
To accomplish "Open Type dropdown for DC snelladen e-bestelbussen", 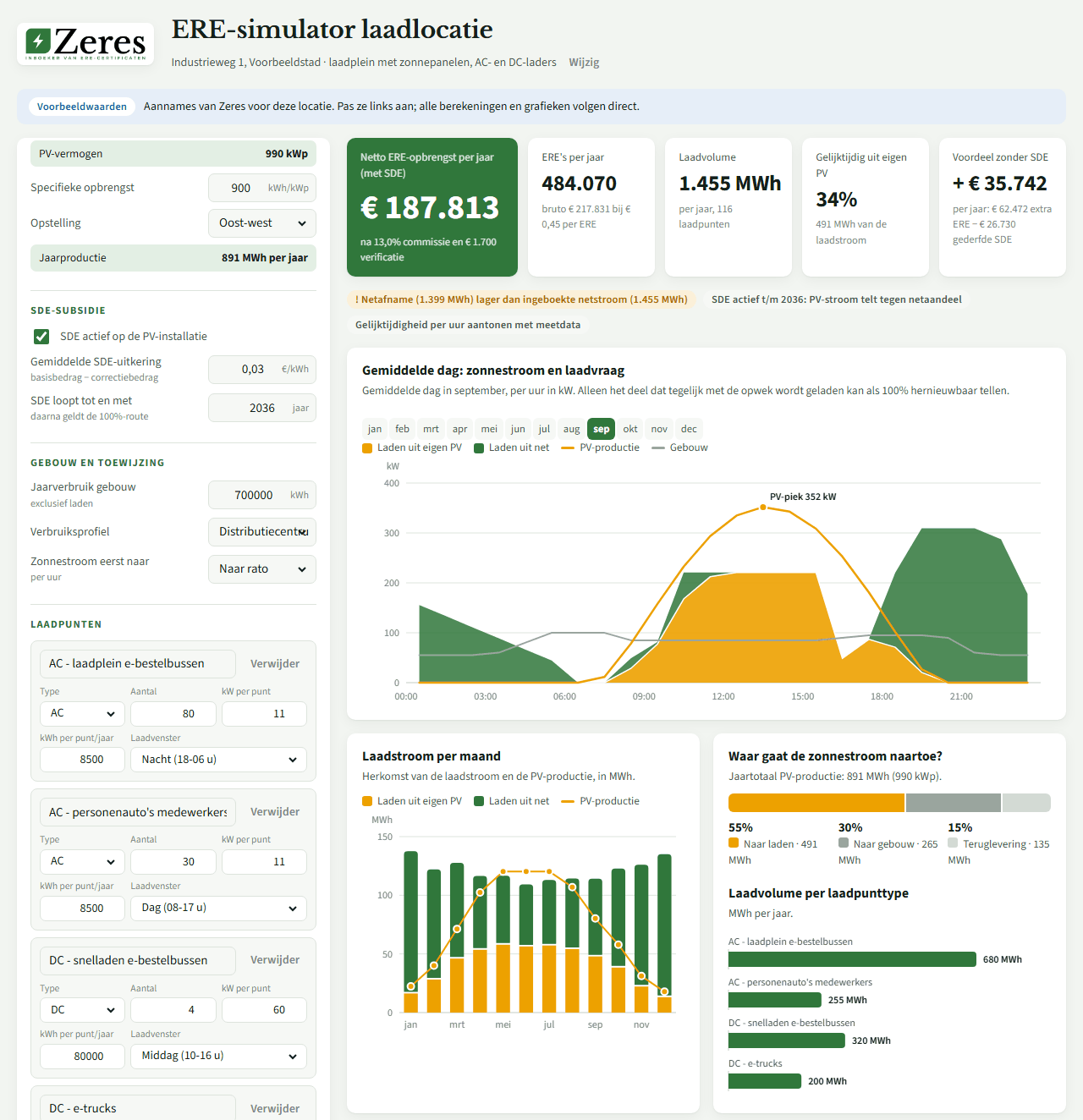I will [82, 1010].
